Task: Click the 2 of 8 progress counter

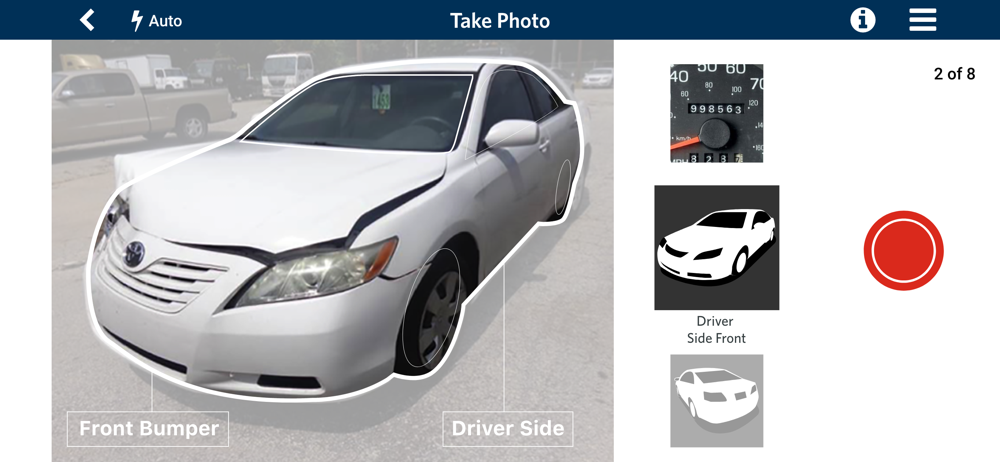Action: 954,74
